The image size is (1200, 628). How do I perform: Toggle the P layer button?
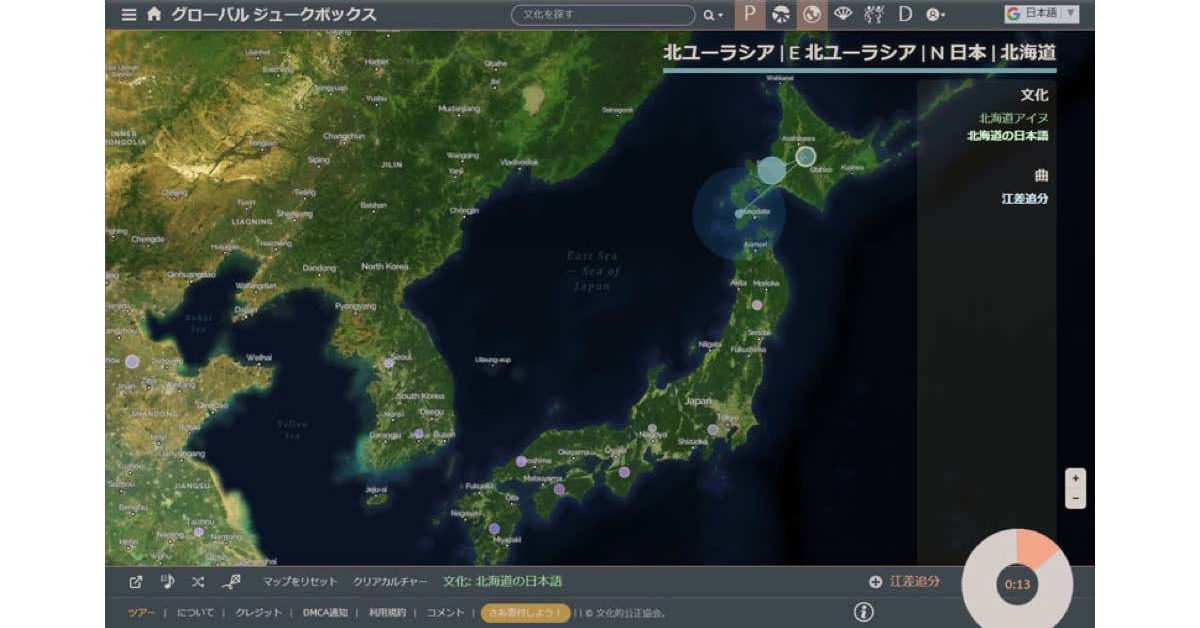click(x=749, y=14)
